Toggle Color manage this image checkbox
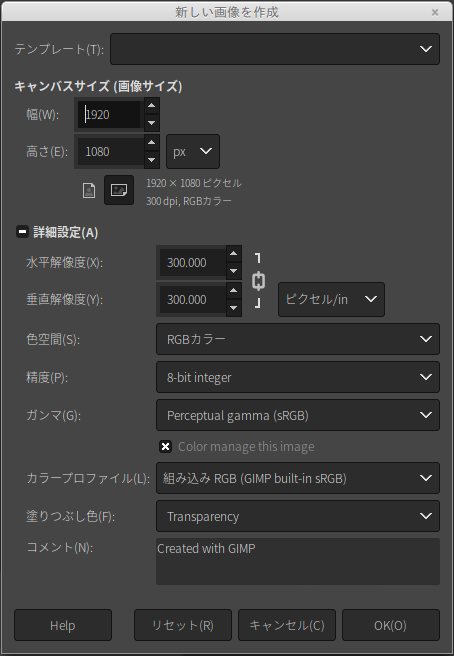The width and height of the screenshot is (454, 656). (x=165, y=446)
